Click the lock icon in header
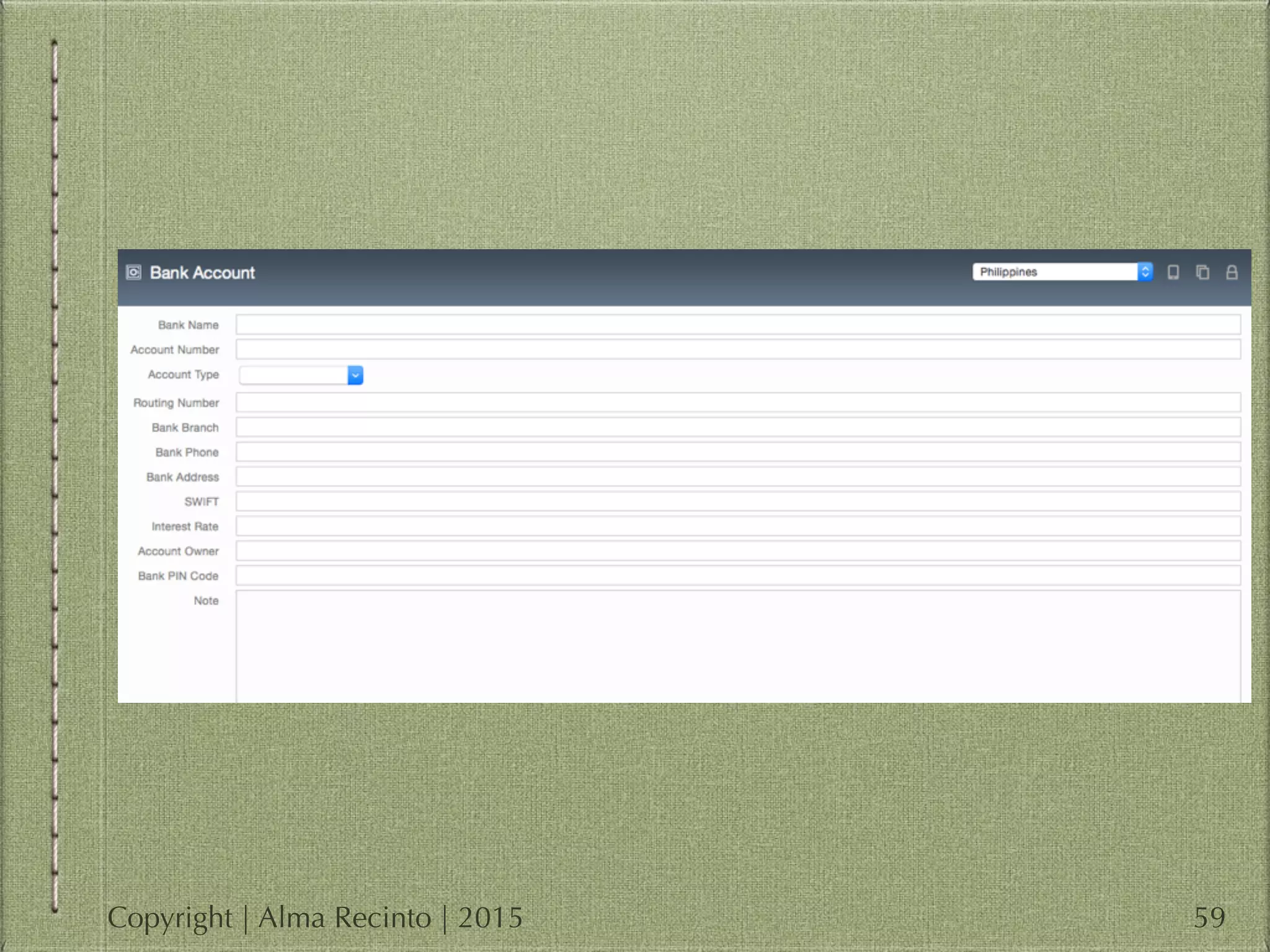The height and width of the screenshot is (952, 1270). point(1232,272)
